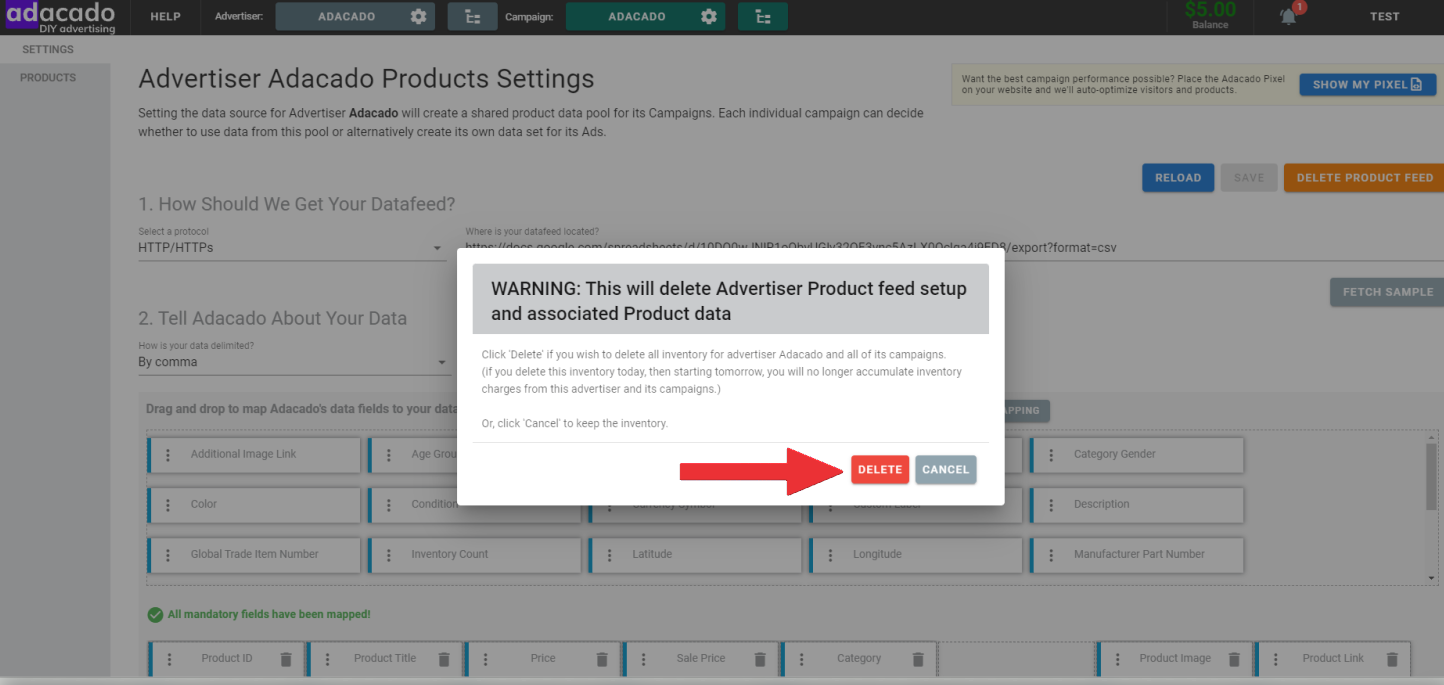Remove the Product Title mapping via trash icon
The image size is (1444, 685).
pos(444,659)
